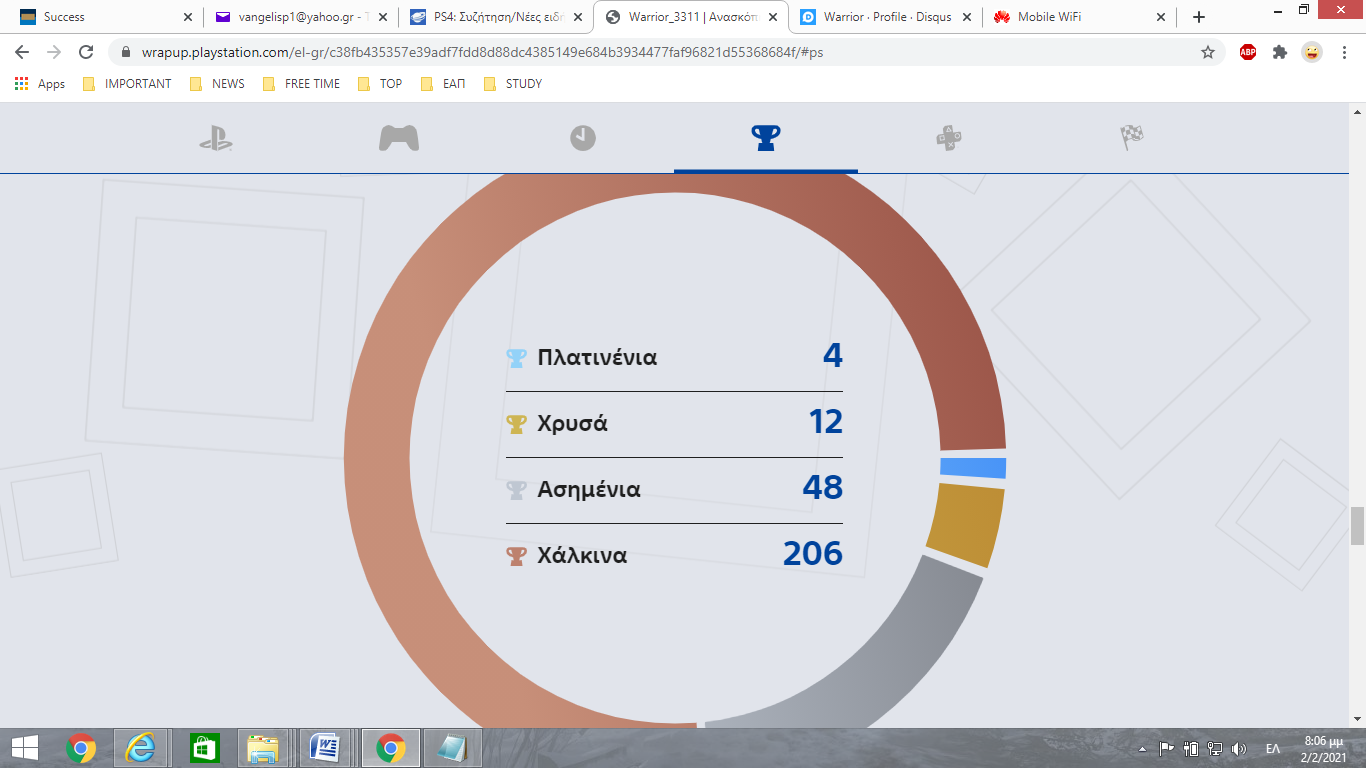This screenshot has height=768, width=1366.
Task: View site info via the padlock icon
Action: (x=126, y=52)
